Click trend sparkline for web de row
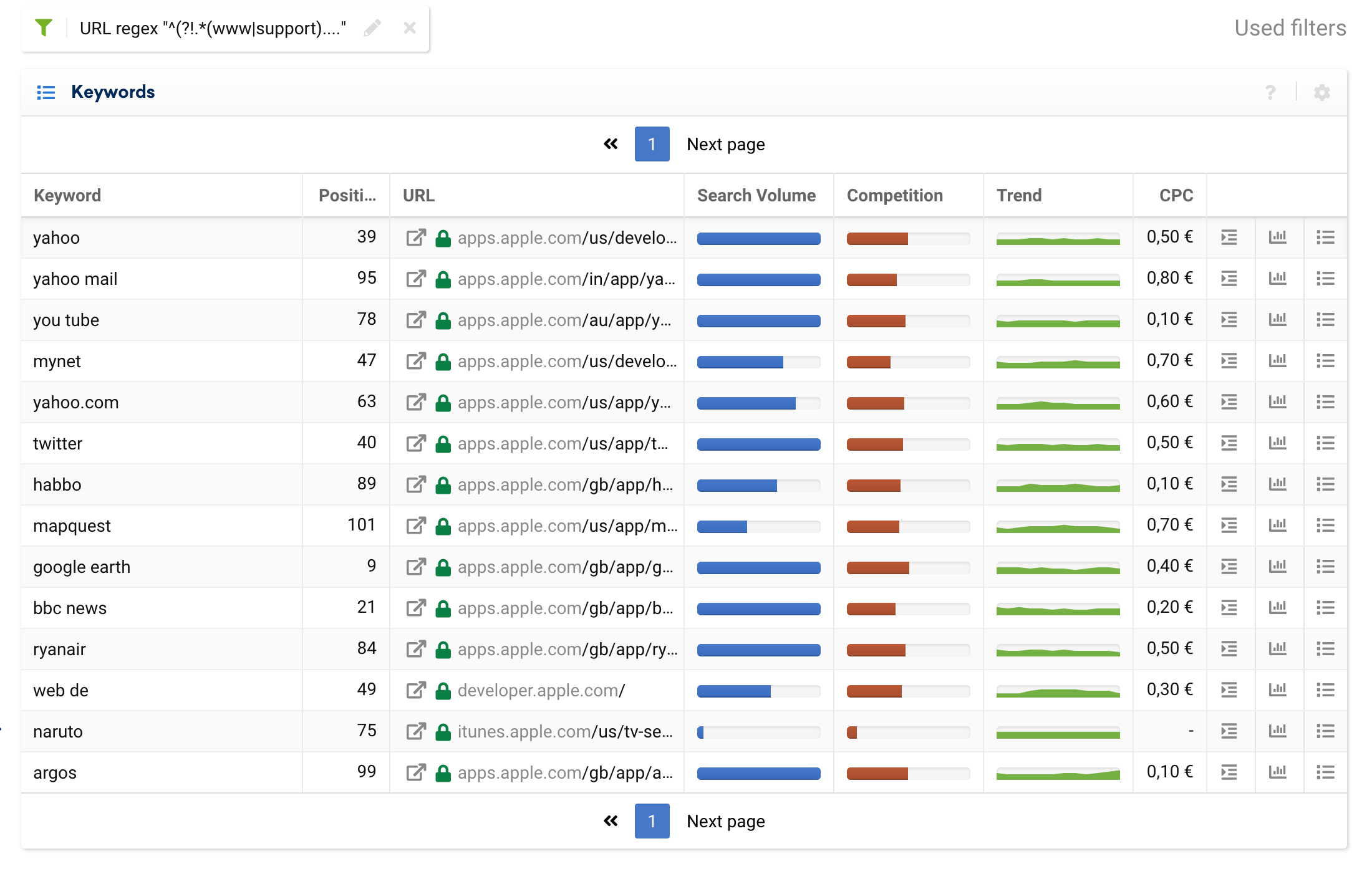 (1058, 691)
